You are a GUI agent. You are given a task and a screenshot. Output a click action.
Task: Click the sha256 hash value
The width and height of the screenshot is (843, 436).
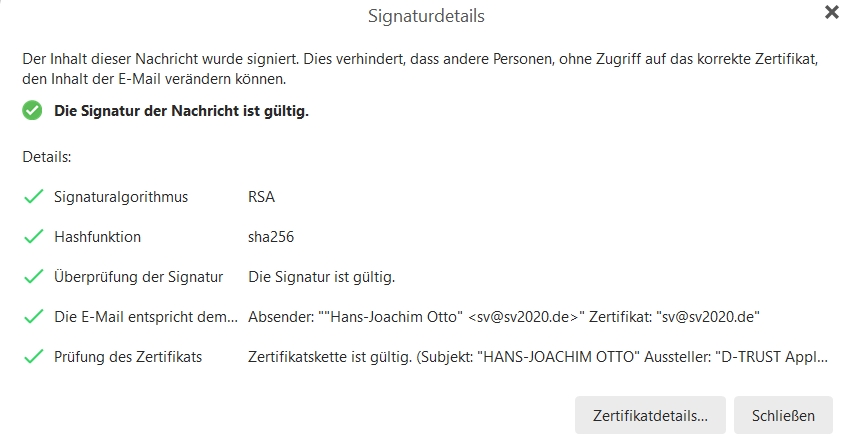click(x=271, y=237)
